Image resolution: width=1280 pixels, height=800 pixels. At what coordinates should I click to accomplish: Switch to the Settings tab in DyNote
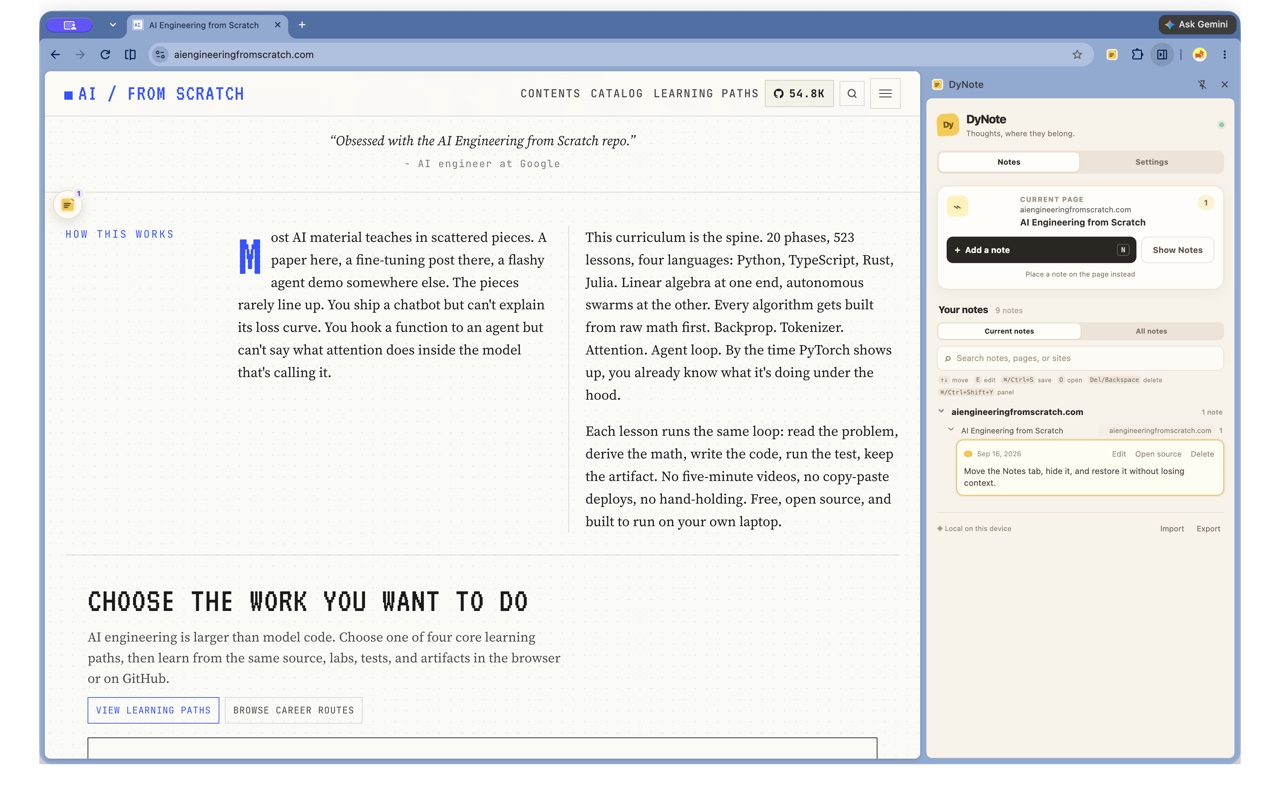click(x=1151, y=162)
